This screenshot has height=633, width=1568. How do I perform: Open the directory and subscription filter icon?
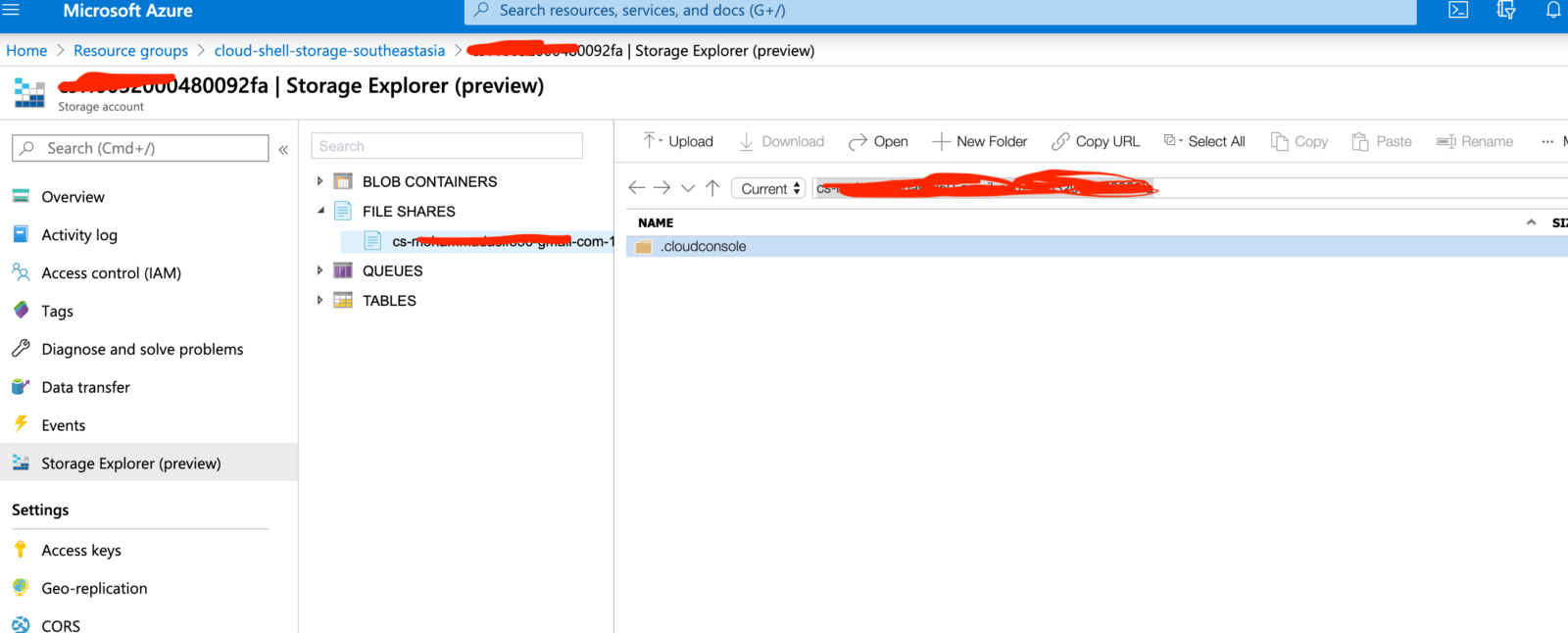[1506, 10]
